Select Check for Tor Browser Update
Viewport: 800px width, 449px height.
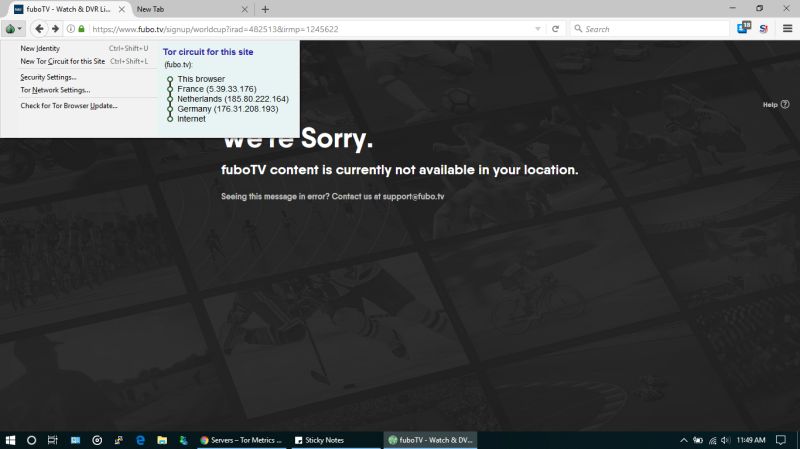click(x=69, y=106)
